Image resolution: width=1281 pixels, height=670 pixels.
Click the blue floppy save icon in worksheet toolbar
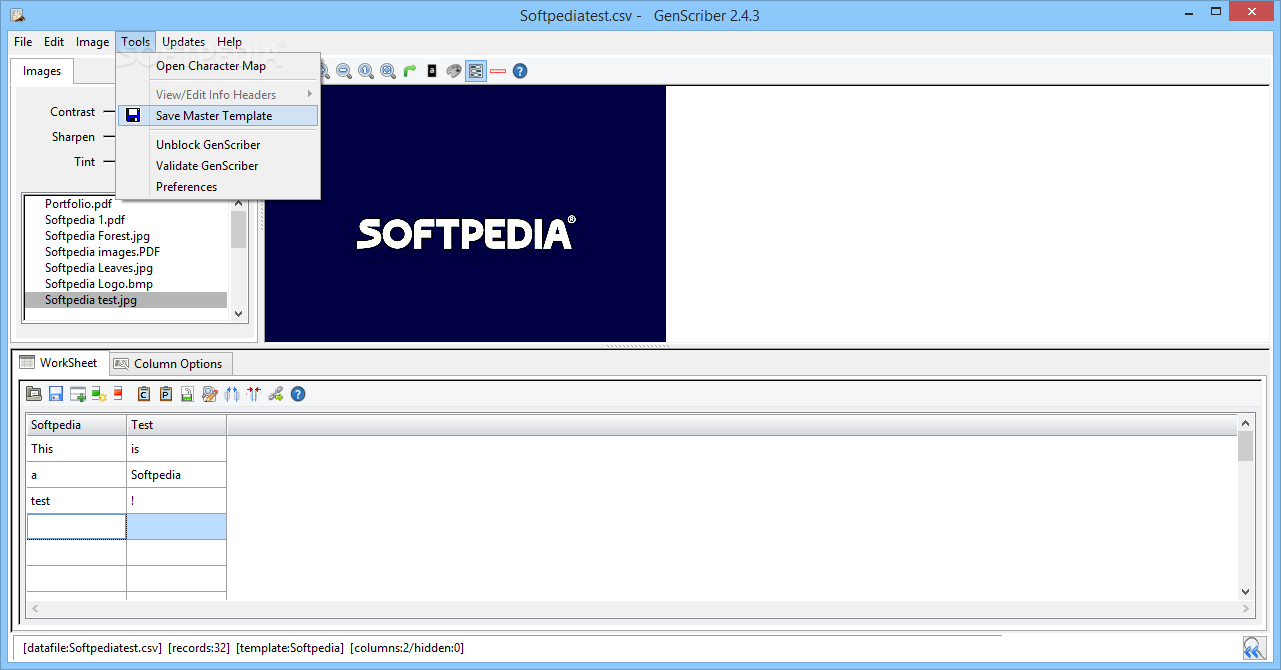56,394
